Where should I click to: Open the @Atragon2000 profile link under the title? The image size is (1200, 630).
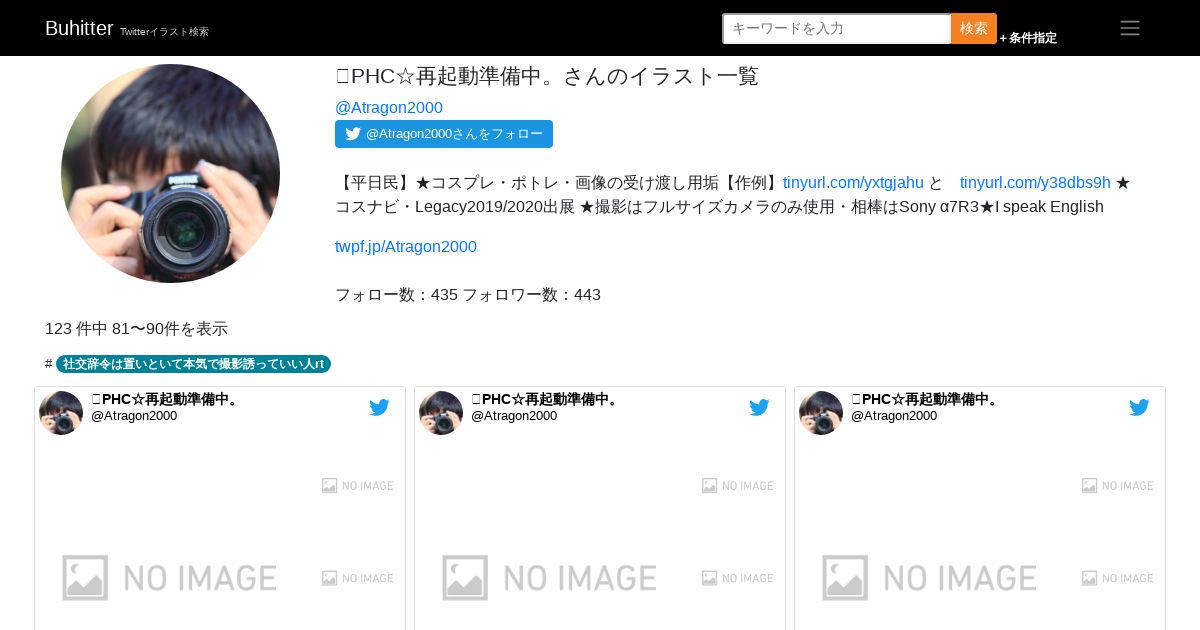389,108
